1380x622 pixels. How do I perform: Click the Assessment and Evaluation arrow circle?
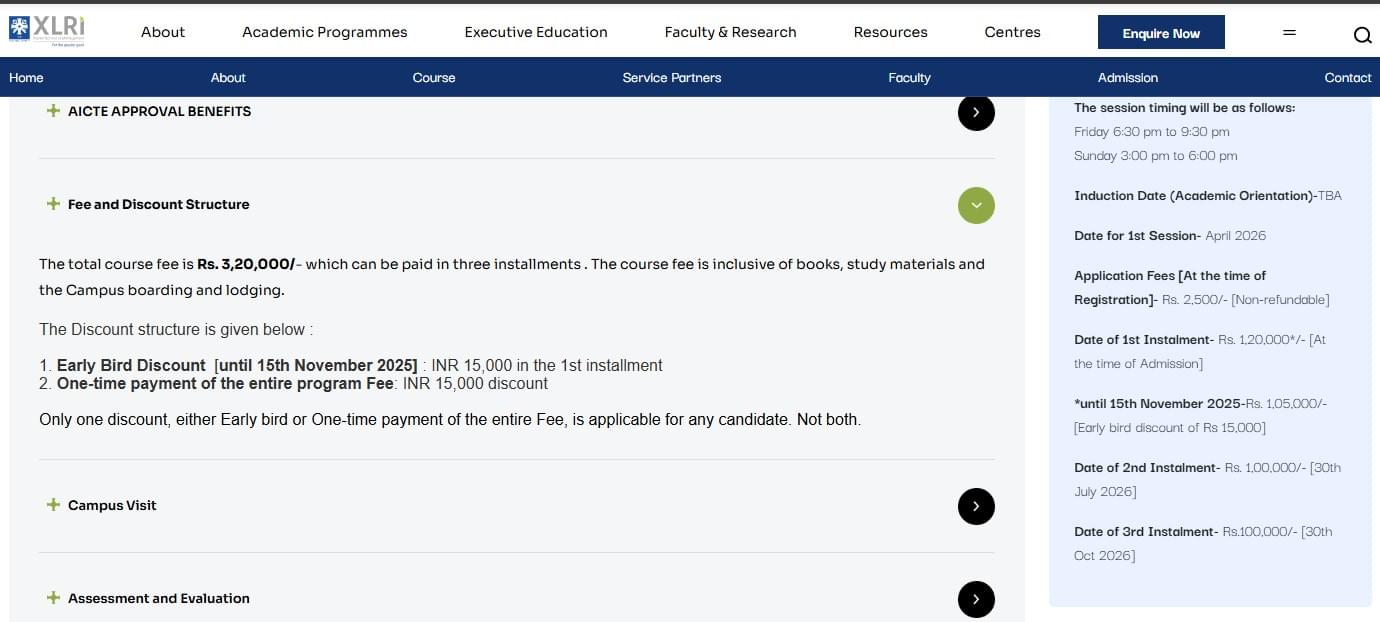pyautogui.click(x=976, y=599)
